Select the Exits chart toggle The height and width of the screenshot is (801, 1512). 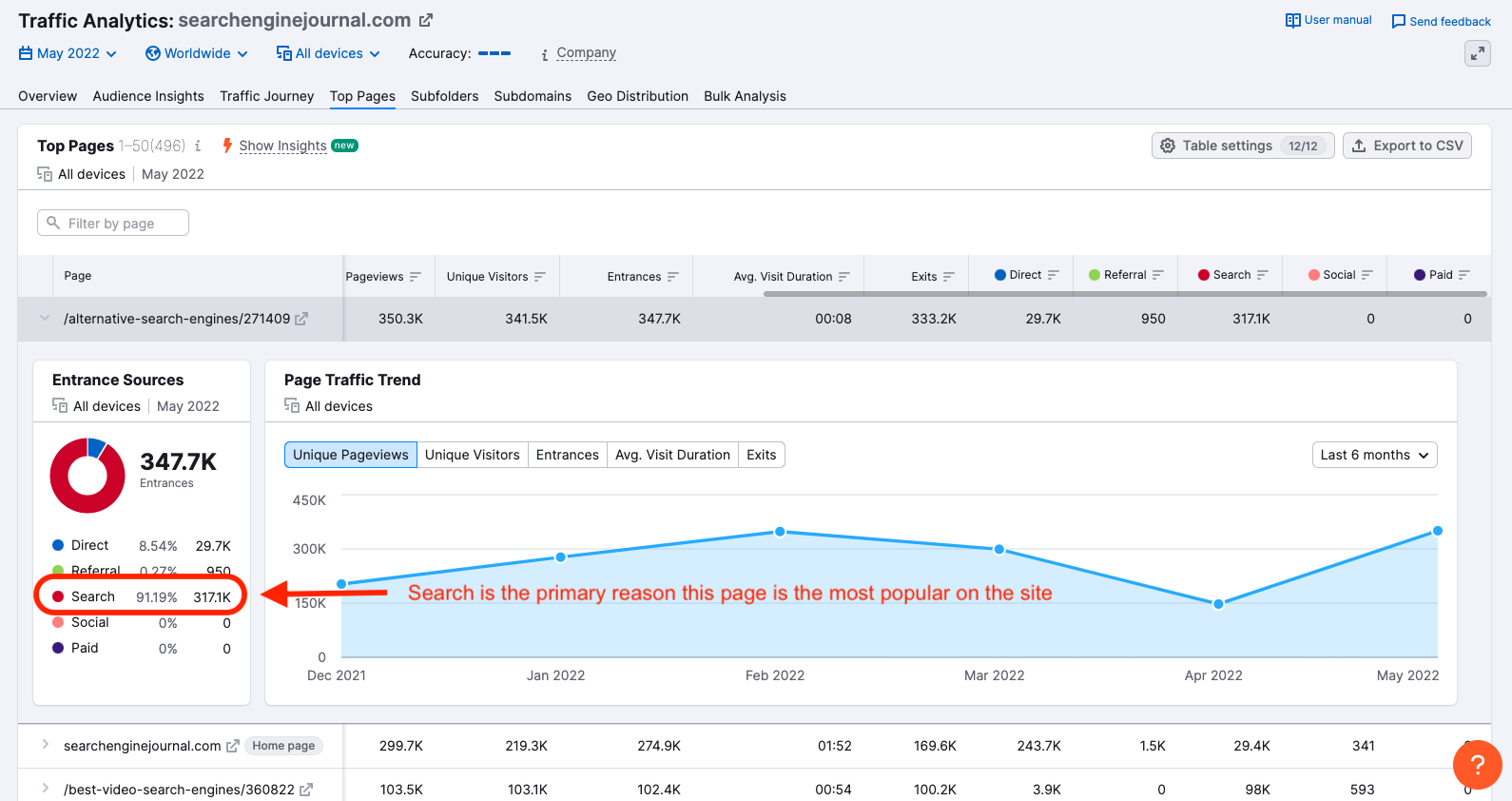[x=761, y=455]
